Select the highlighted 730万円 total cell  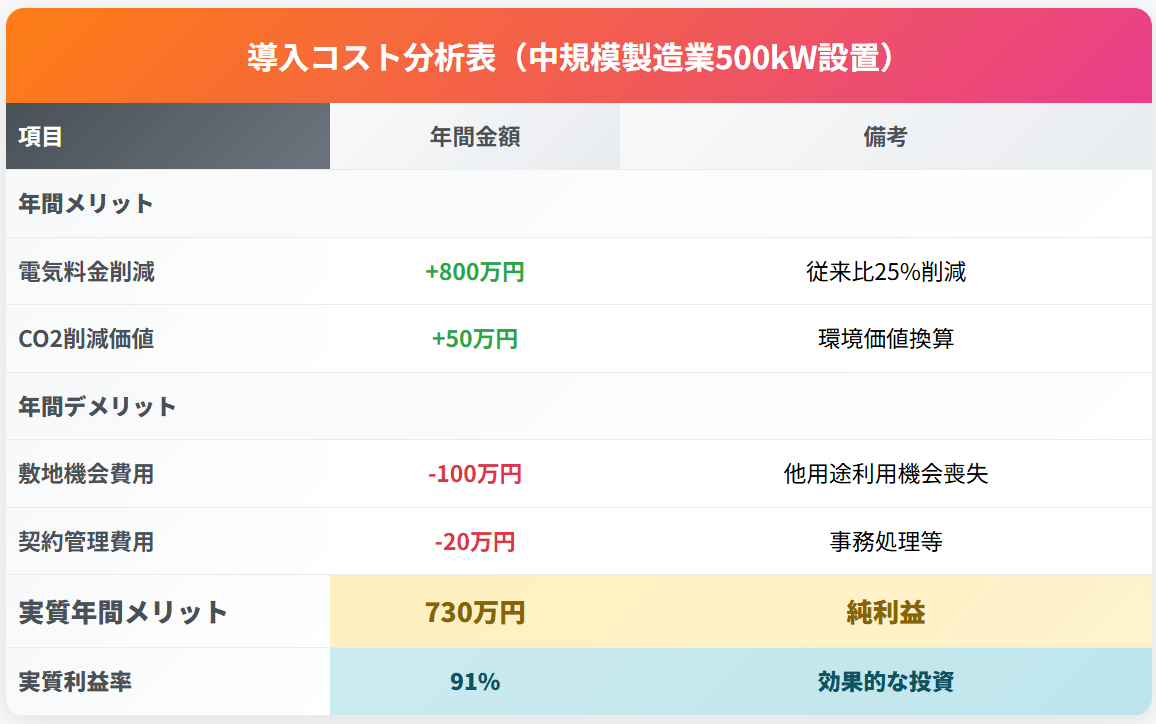(x=474, y=612)
